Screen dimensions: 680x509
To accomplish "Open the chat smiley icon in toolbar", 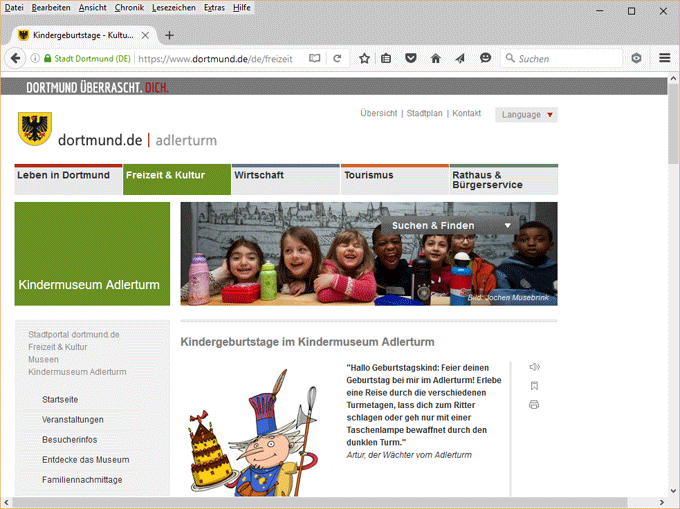I will tap(485, 58).
